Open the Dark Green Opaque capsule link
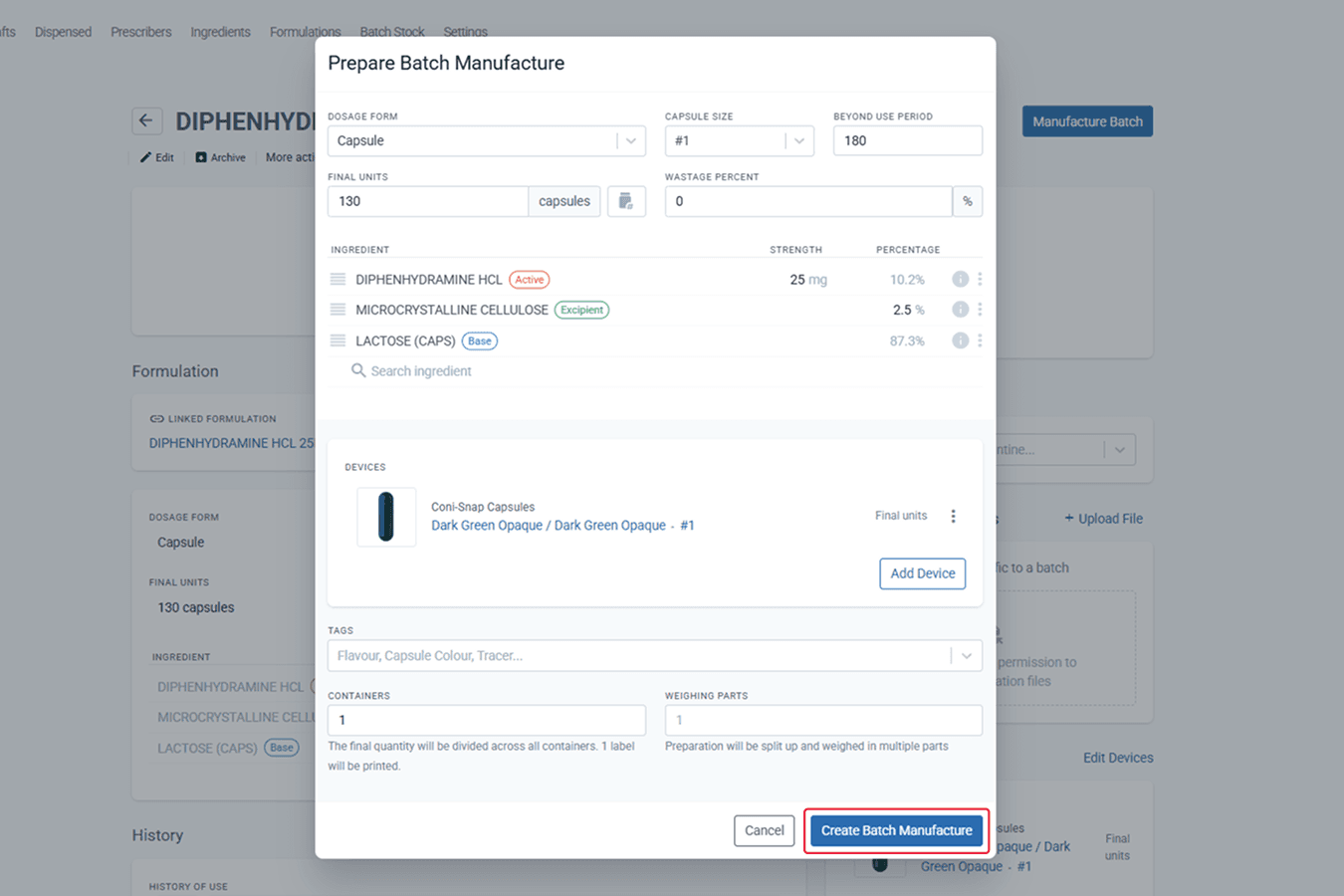The image size is (1344, 896). pos(562,526)
